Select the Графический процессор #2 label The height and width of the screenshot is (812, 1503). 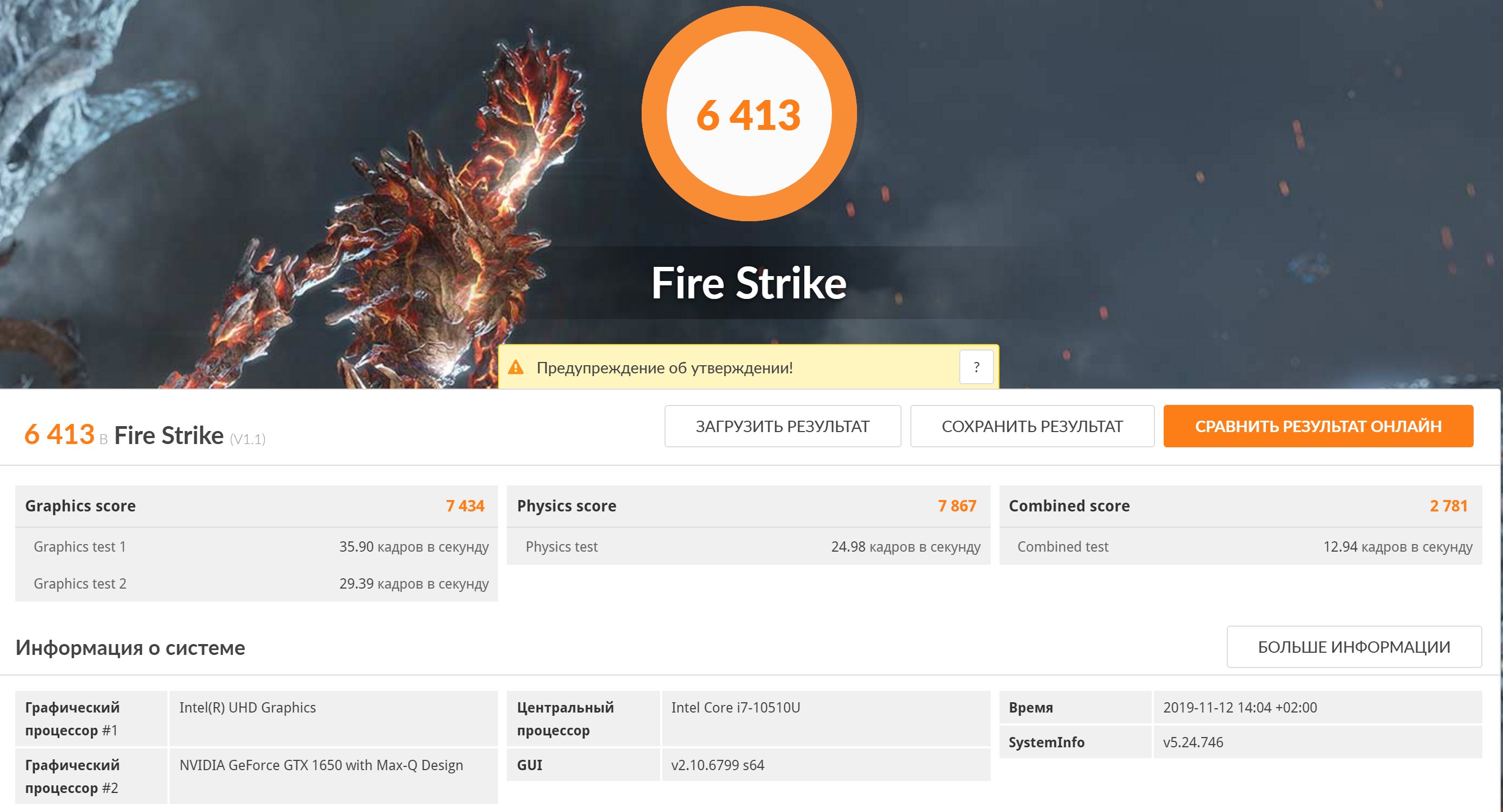(x=72, y=777)
